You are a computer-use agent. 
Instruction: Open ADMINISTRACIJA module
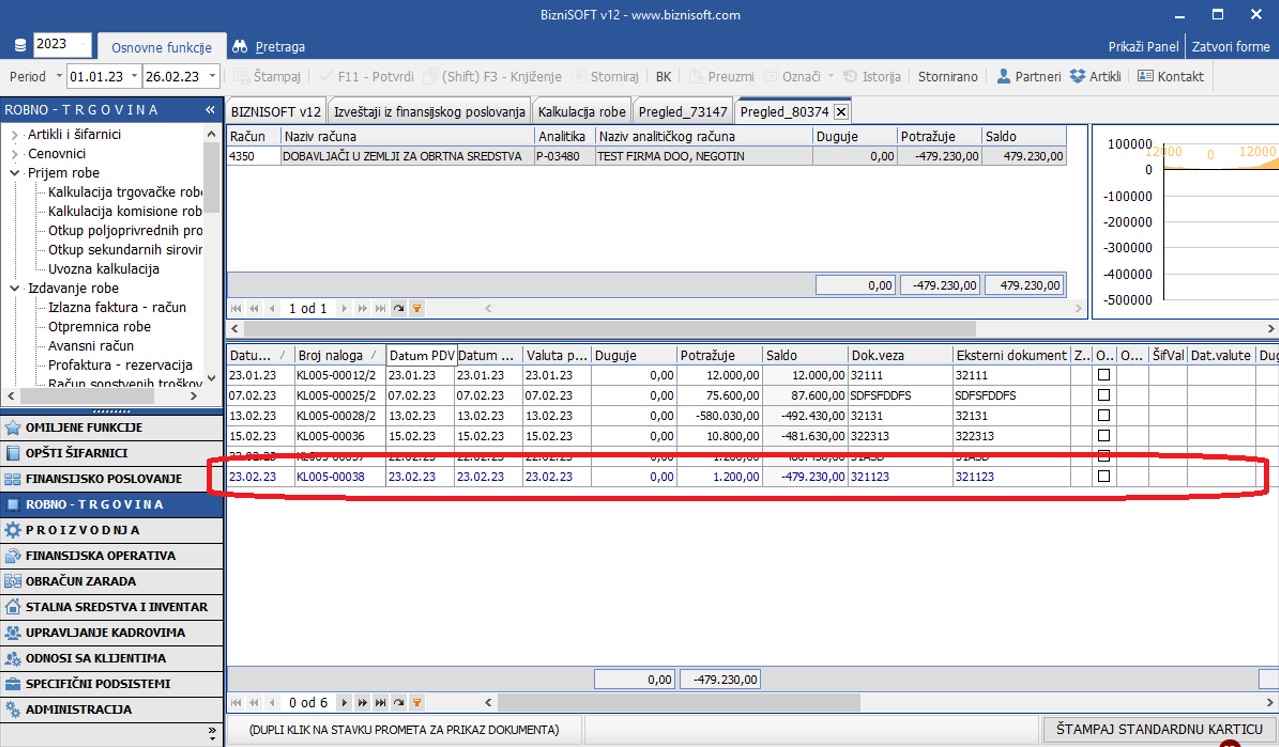[x=111, y=710]
